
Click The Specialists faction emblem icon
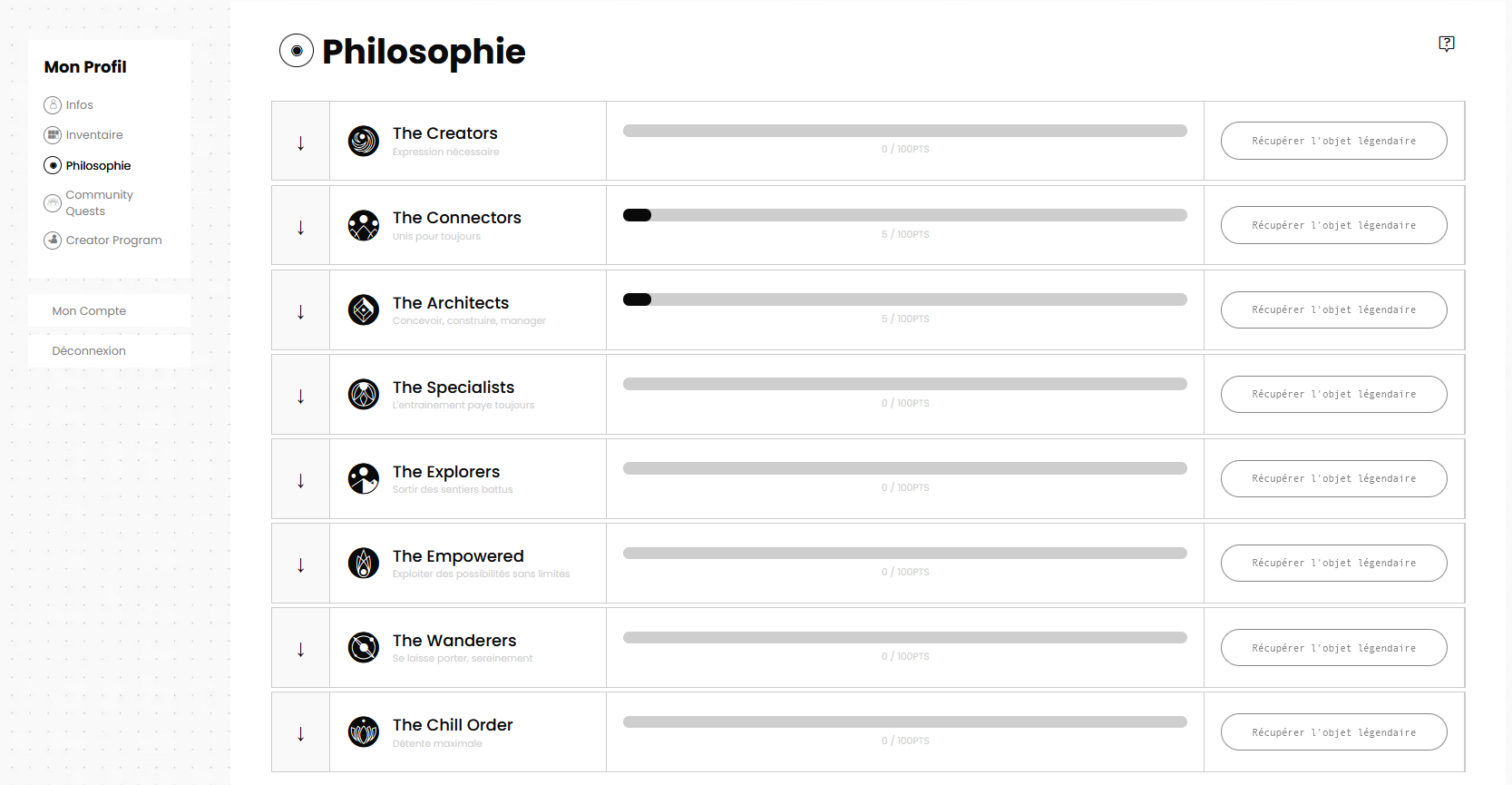[x=364, y=395]
